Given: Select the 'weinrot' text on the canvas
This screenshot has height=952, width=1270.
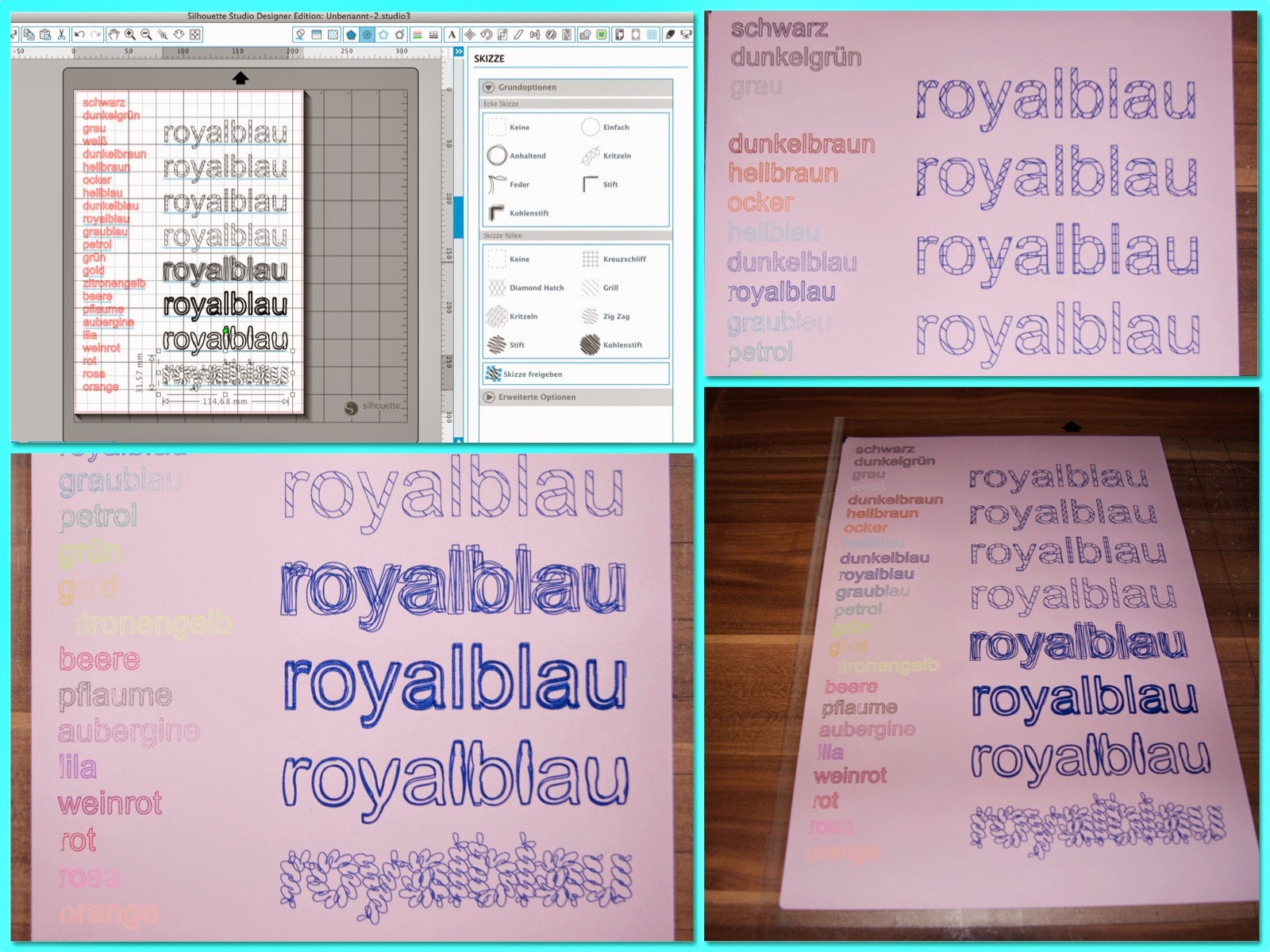Looking at the screenshot, I should click(x=102, y=347).
